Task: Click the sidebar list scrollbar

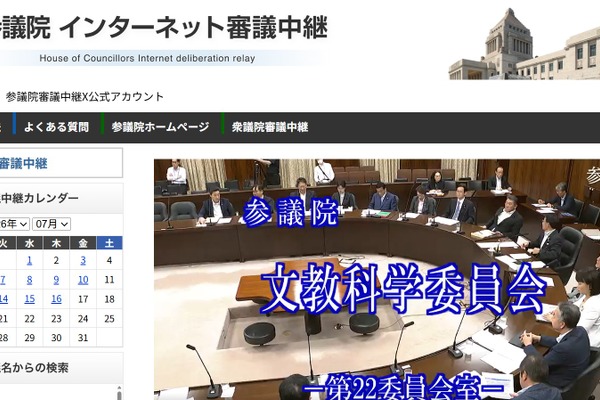Action: tap(119, 393)
